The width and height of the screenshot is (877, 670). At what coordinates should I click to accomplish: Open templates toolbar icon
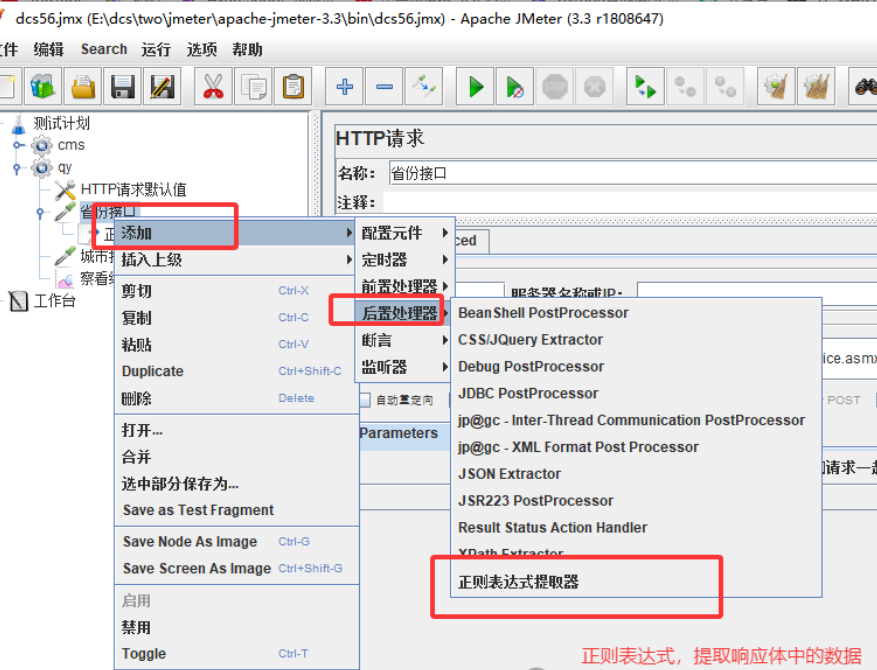pyautogui.click(x=43, y=87)
